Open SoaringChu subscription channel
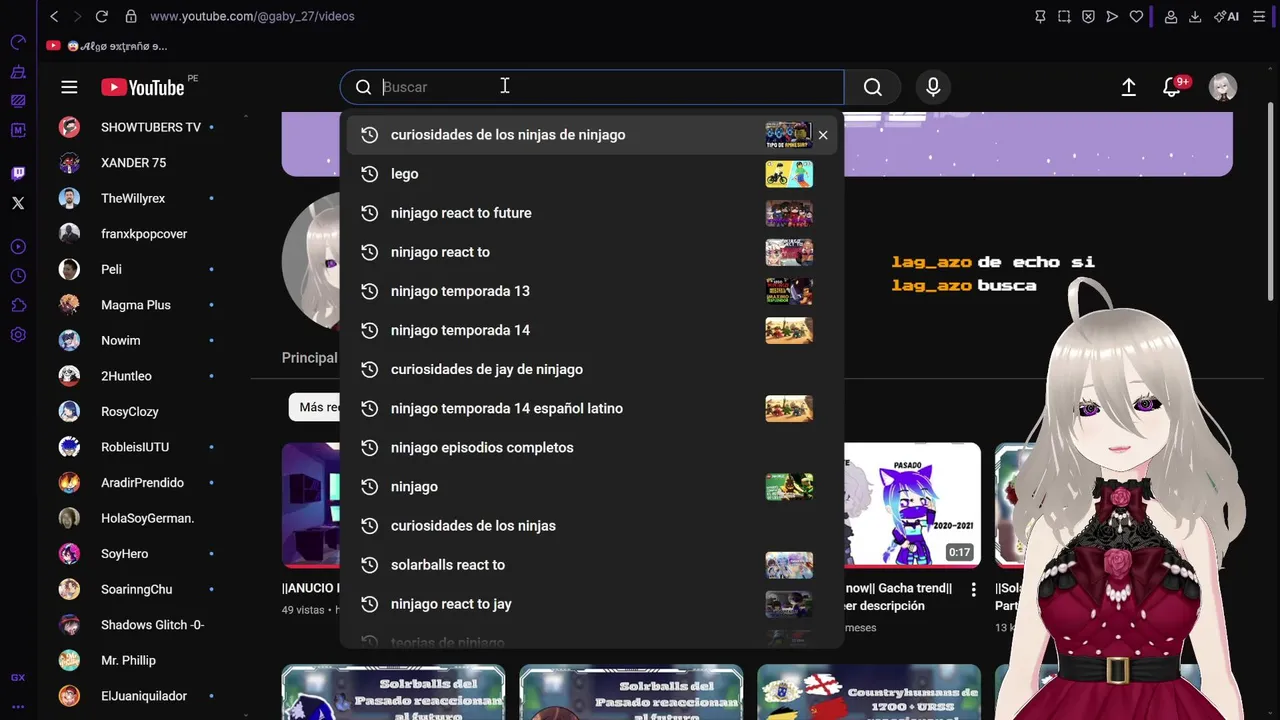 pos(137,589)
